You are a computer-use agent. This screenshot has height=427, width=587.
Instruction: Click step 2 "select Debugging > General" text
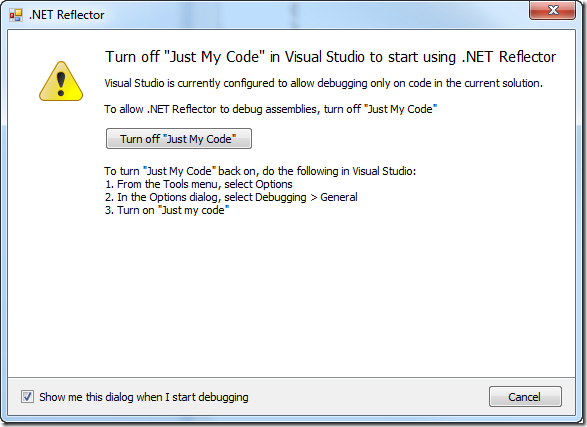pos(291,197)
